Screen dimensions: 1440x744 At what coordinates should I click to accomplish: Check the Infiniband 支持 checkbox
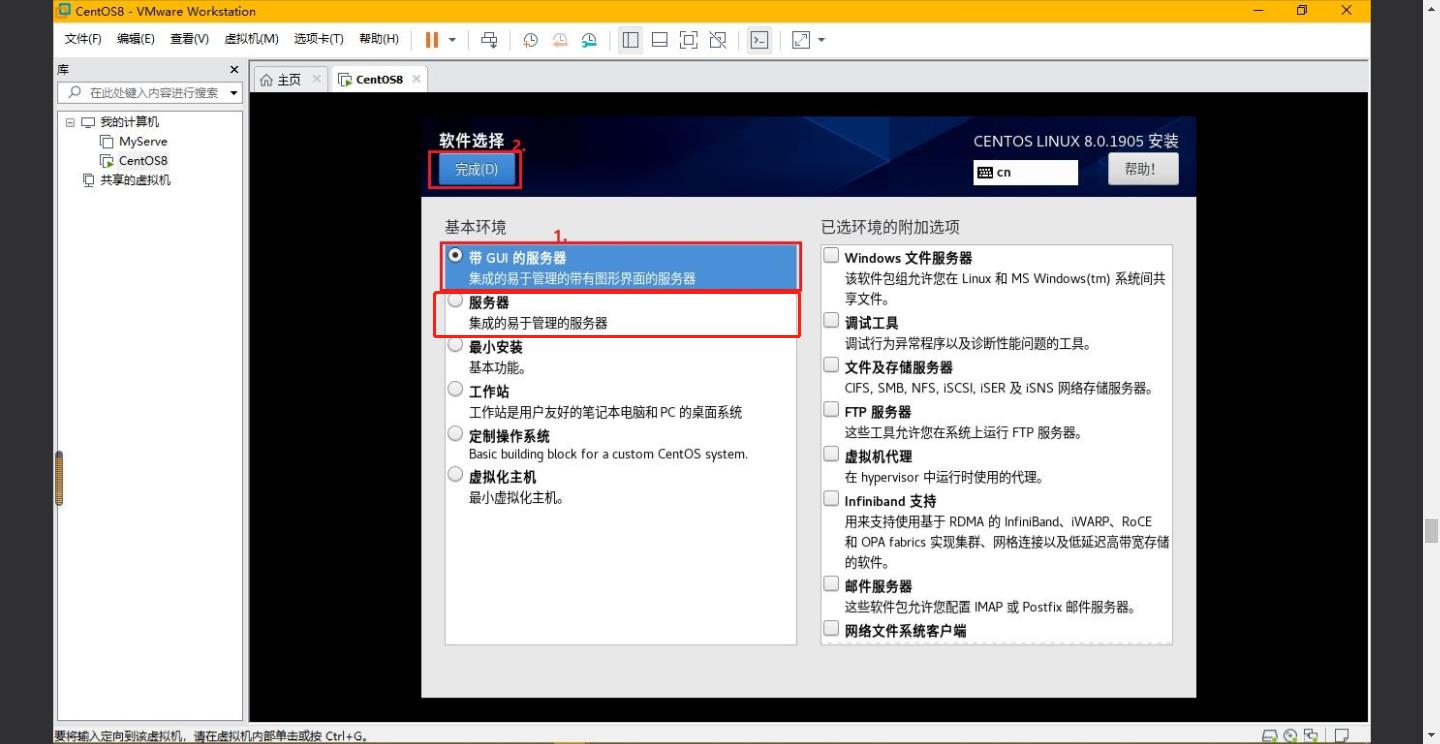coord(831,498)
